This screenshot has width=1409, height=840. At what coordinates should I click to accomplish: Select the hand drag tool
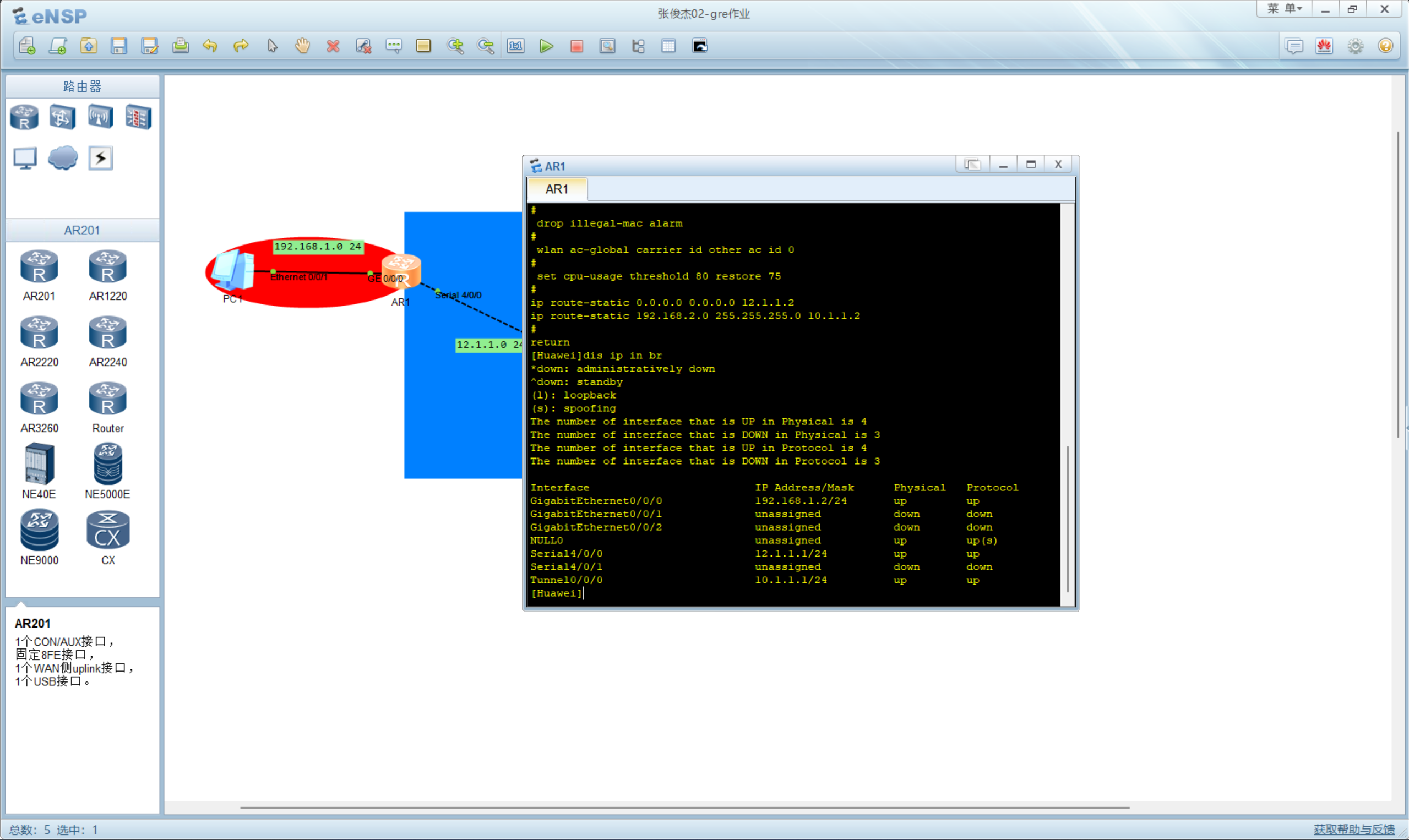click(x=302, y=46)
